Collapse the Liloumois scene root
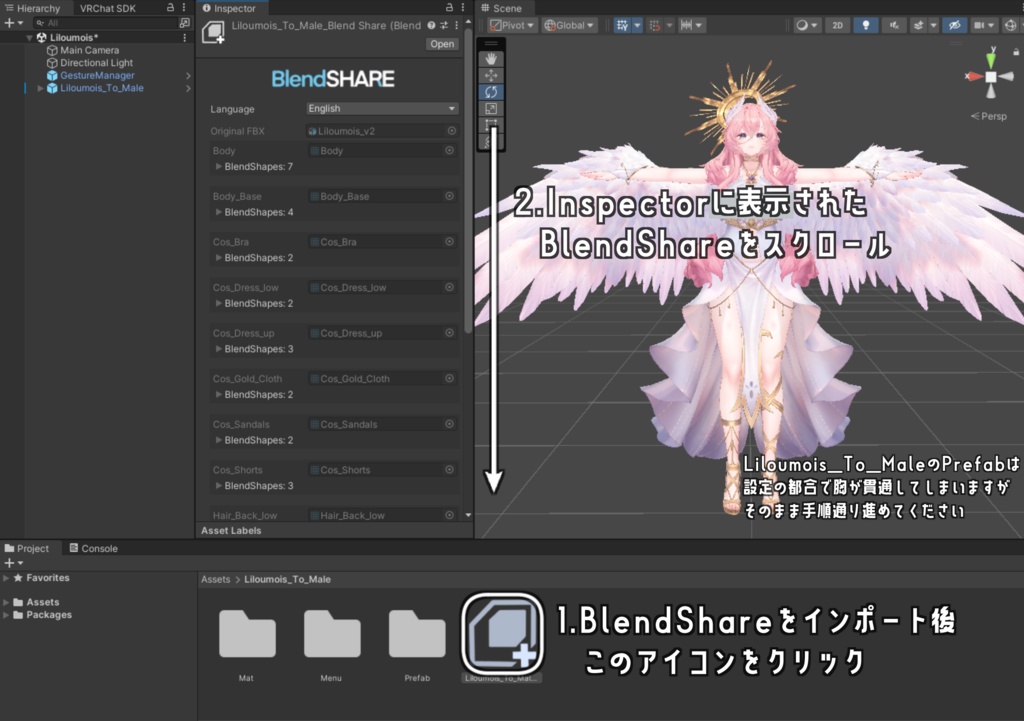 (29, 38)
